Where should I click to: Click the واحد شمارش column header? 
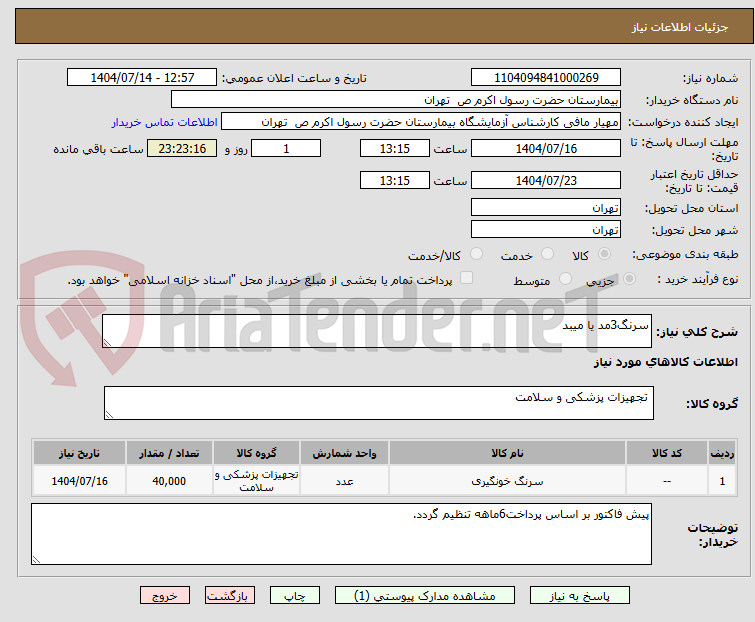[344, 453]
